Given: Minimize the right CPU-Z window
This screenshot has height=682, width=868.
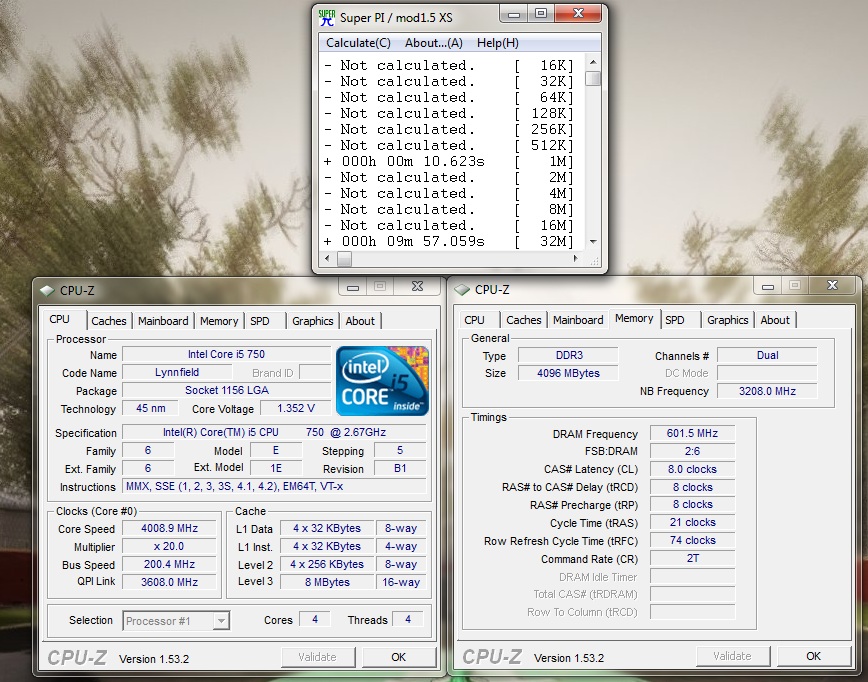Looking at the screenshot, I should click(x=768, y=286).
